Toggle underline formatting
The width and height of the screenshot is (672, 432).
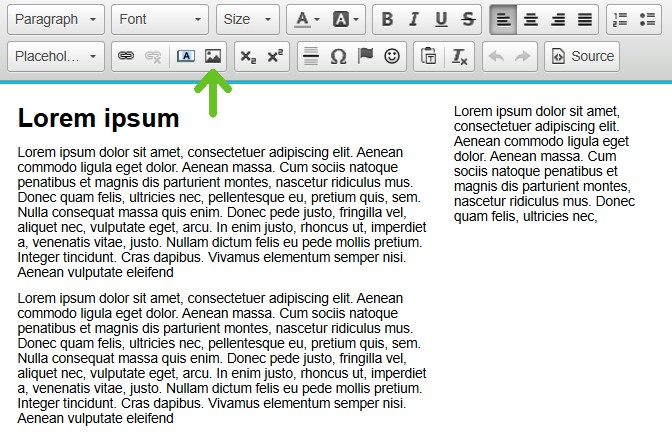(x=441, y=20)
